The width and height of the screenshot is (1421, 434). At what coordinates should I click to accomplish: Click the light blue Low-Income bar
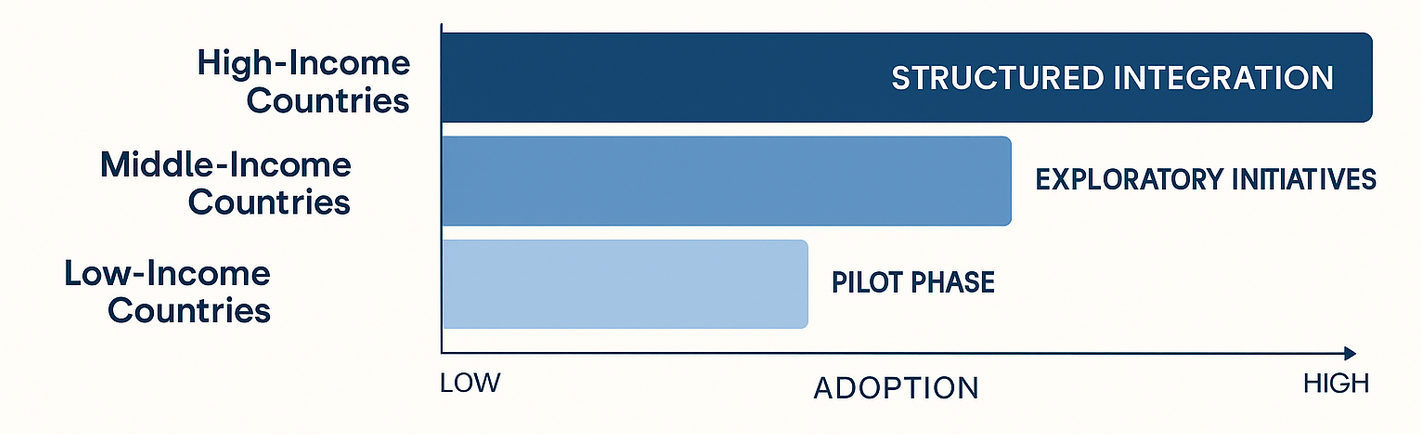point(624,284)
